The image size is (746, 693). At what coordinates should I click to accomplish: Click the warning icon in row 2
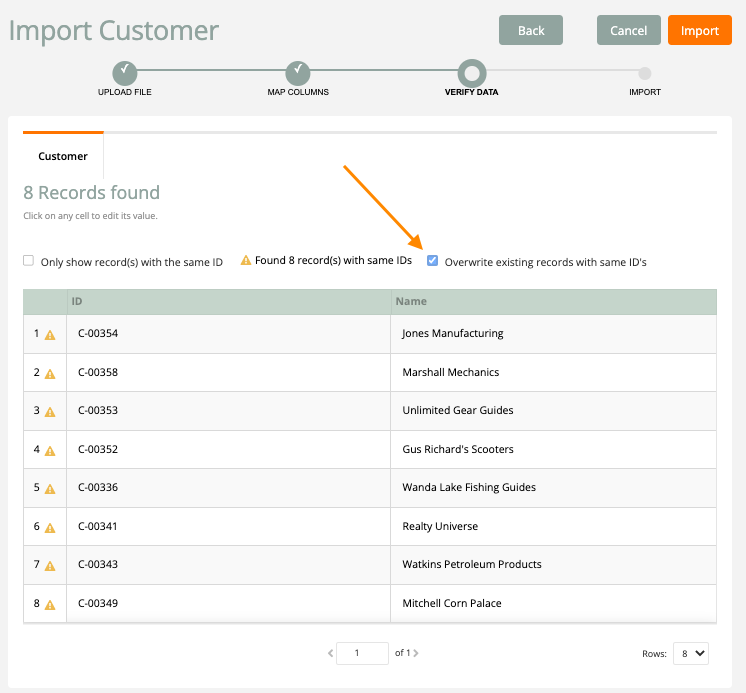point(50,374)
